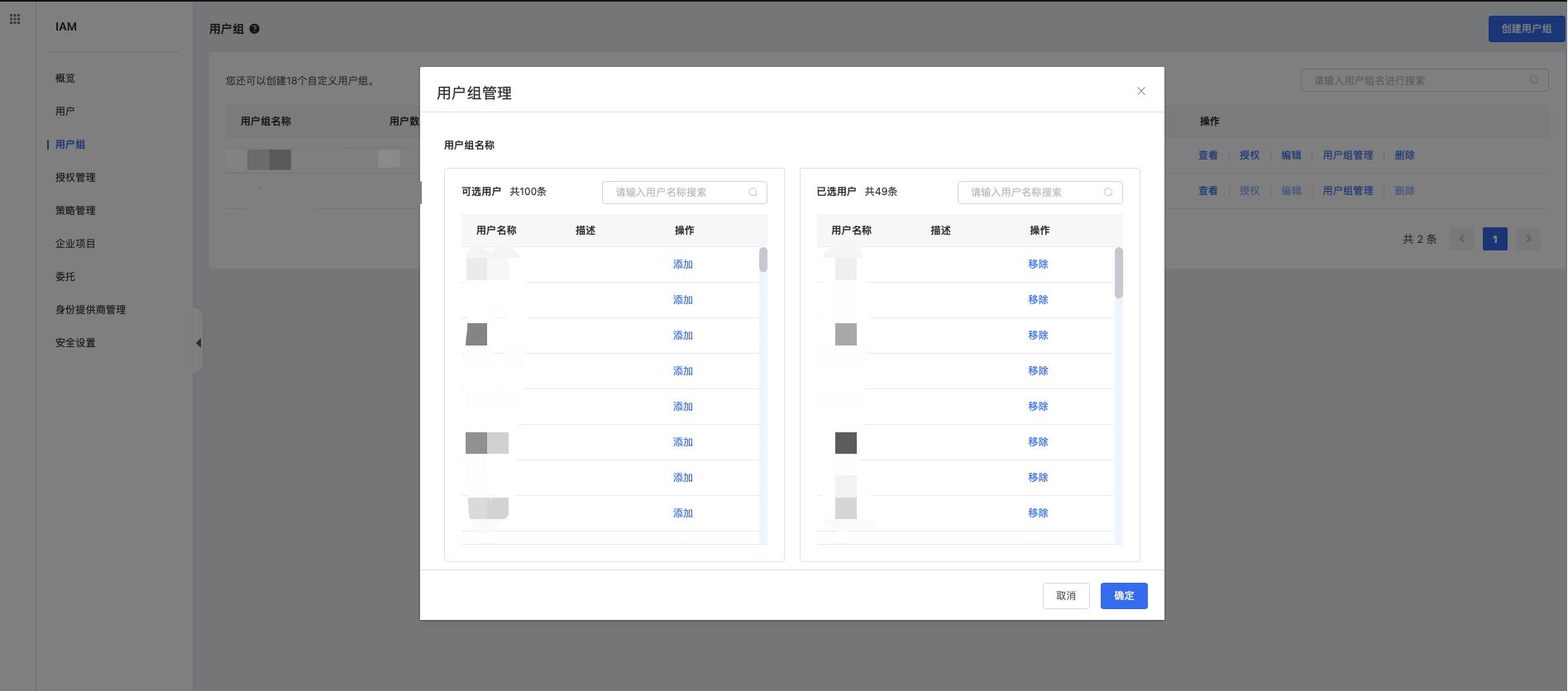
Task: Click 编辑 in the second group row
Action: (x=1291, y=191)
